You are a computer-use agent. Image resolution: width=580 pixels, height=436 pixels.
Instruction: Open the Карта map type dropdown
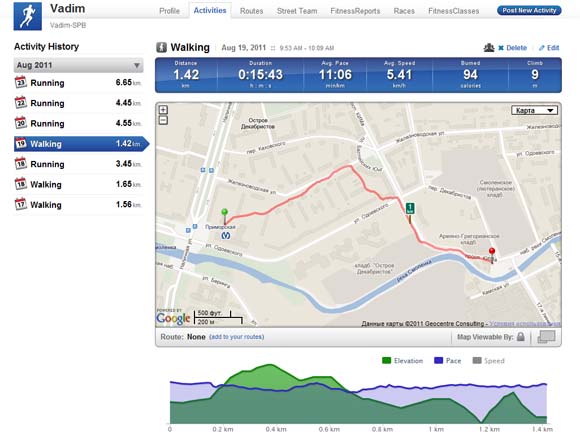[535, 110]
